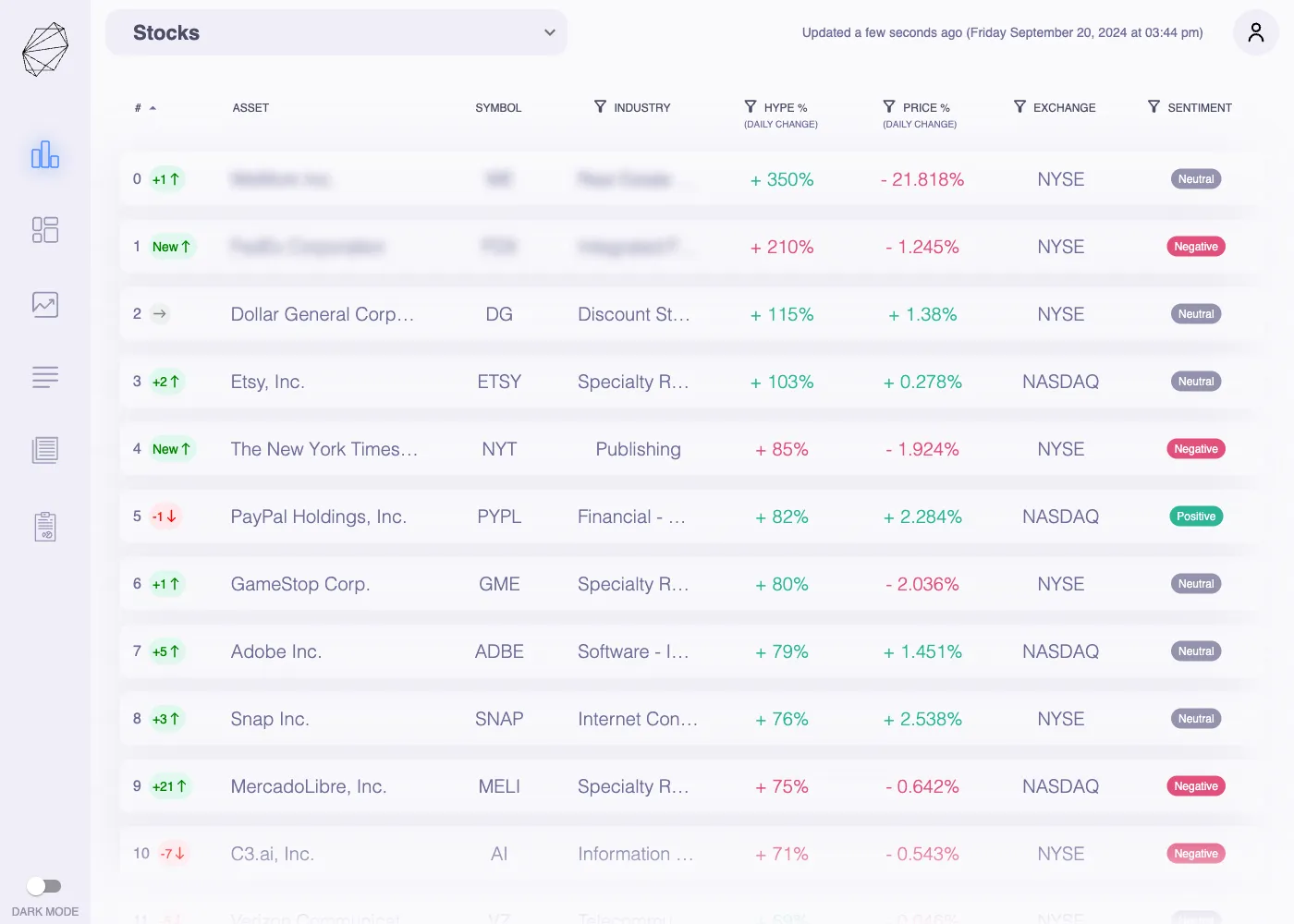1294x924 pixels.
Task: Click the polygon logo icon in sidebar
Action: [x=45, y=49]
